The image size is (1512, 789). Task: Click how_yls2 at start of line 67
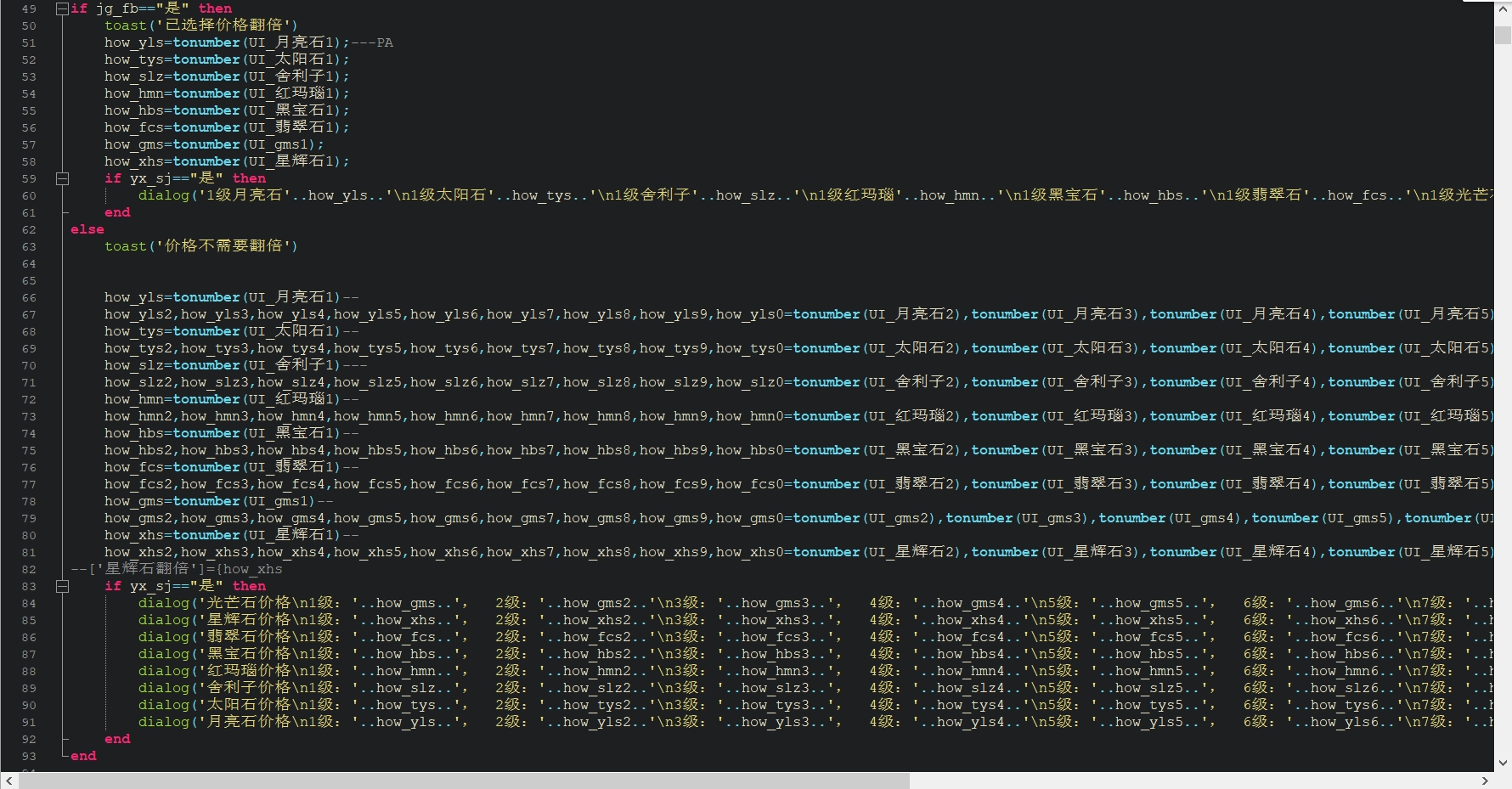click(138, 314)
